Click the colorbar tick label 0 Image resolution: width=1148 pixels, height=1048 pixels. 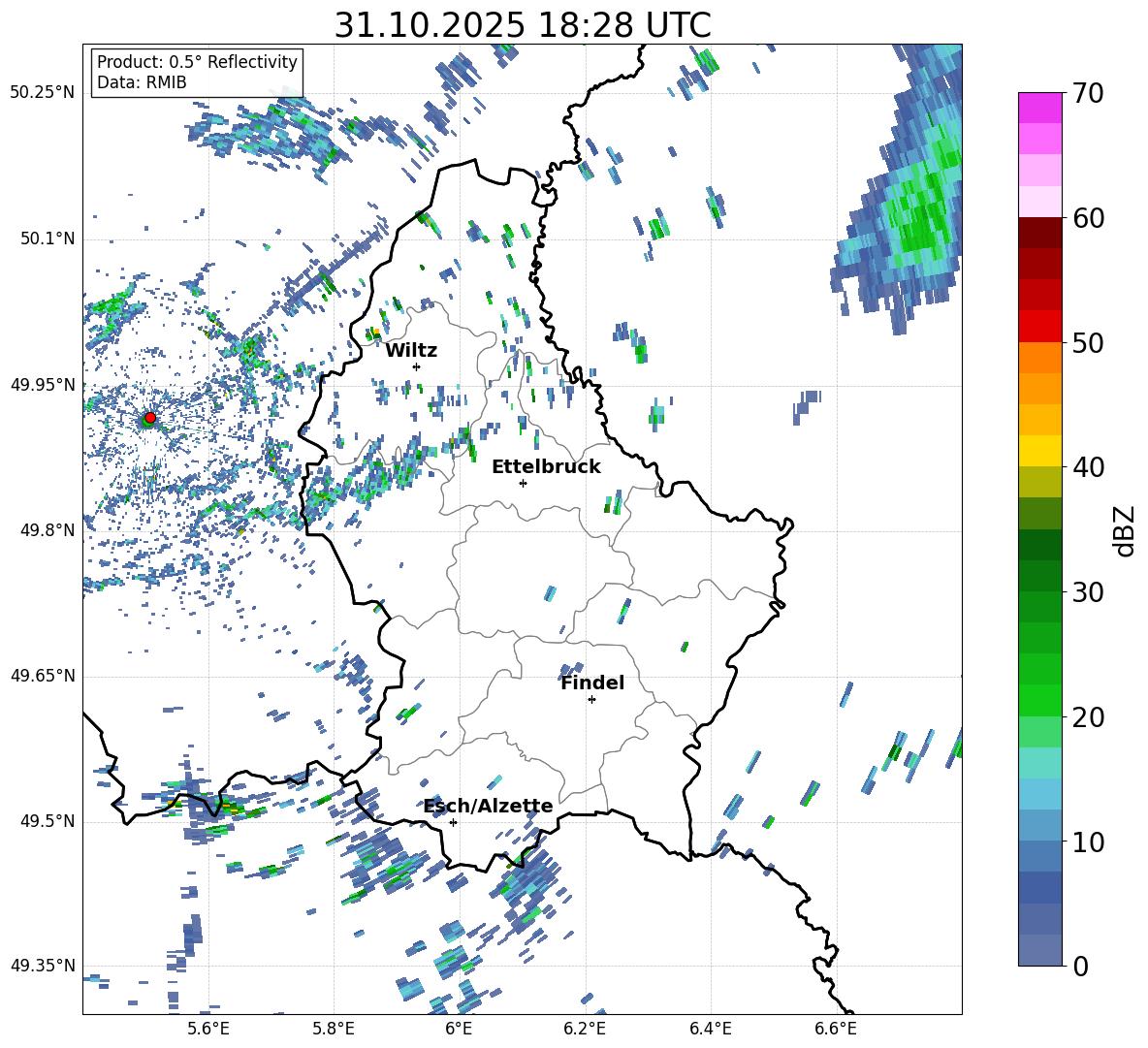tap(1080, 966)
